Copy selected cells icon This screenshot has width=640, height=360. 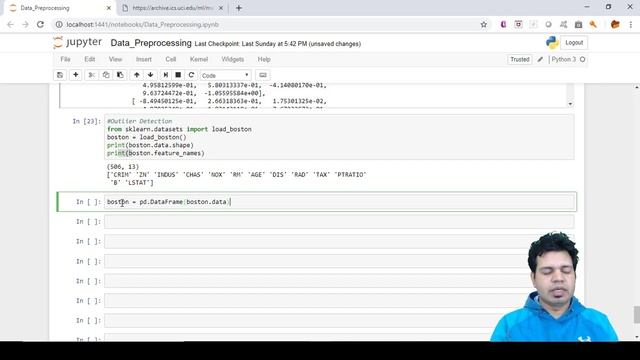point(106,75)
